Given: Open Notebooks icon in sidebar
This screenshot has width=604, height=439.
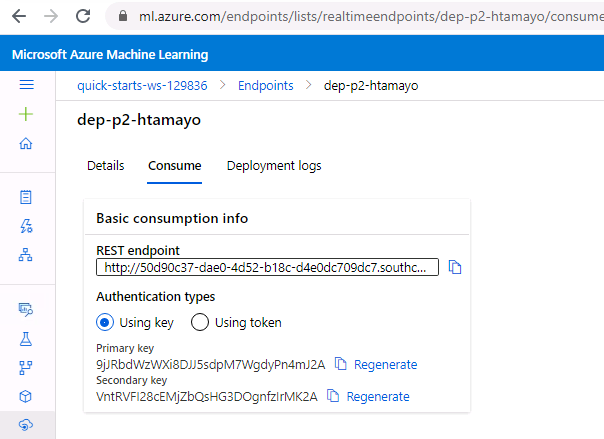Looking at the screenshot, I should coord(26,197).
